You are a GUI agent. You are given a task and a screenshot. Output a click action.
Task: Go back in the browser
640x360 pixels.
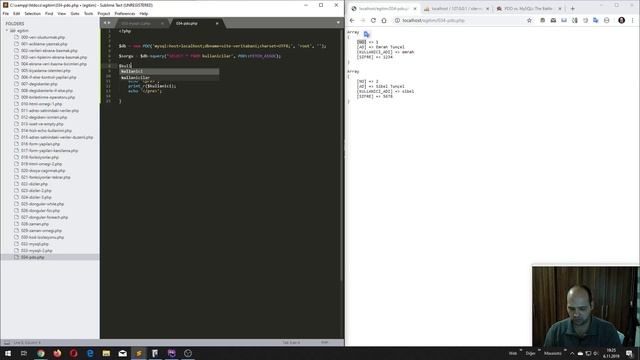352,20
